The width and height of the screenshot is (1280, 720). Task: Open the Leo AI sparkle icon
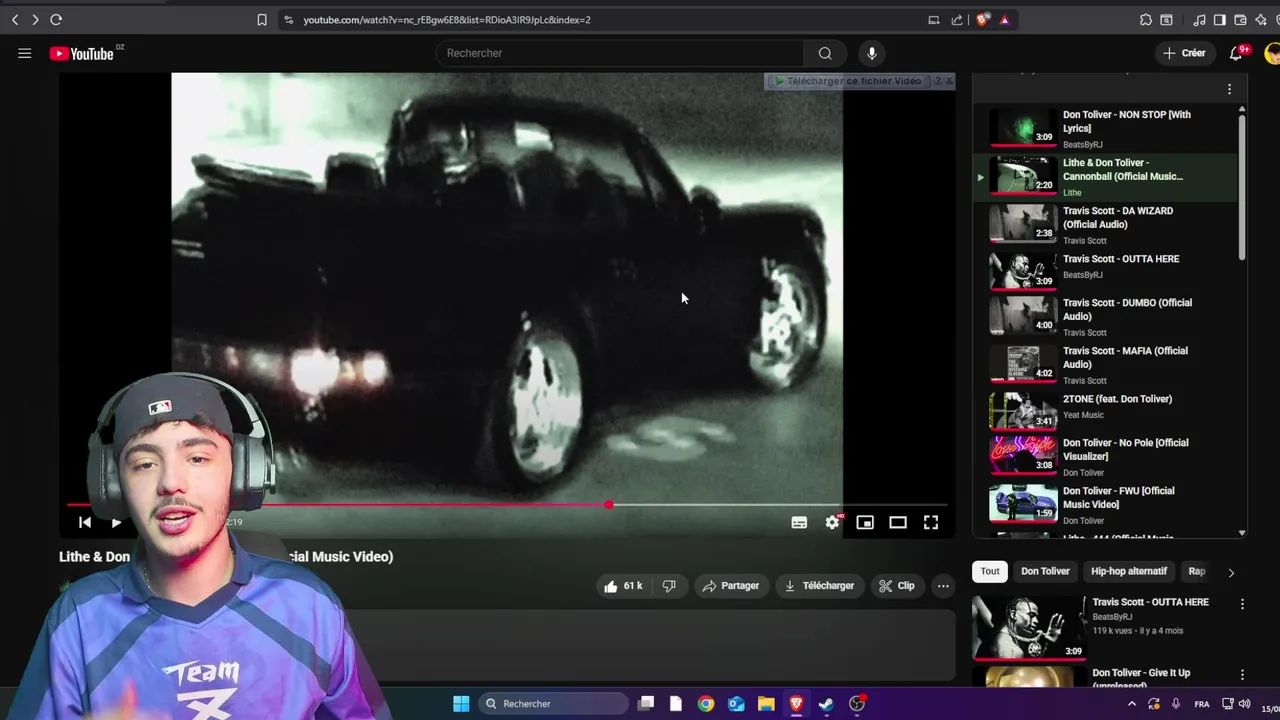1259,20
